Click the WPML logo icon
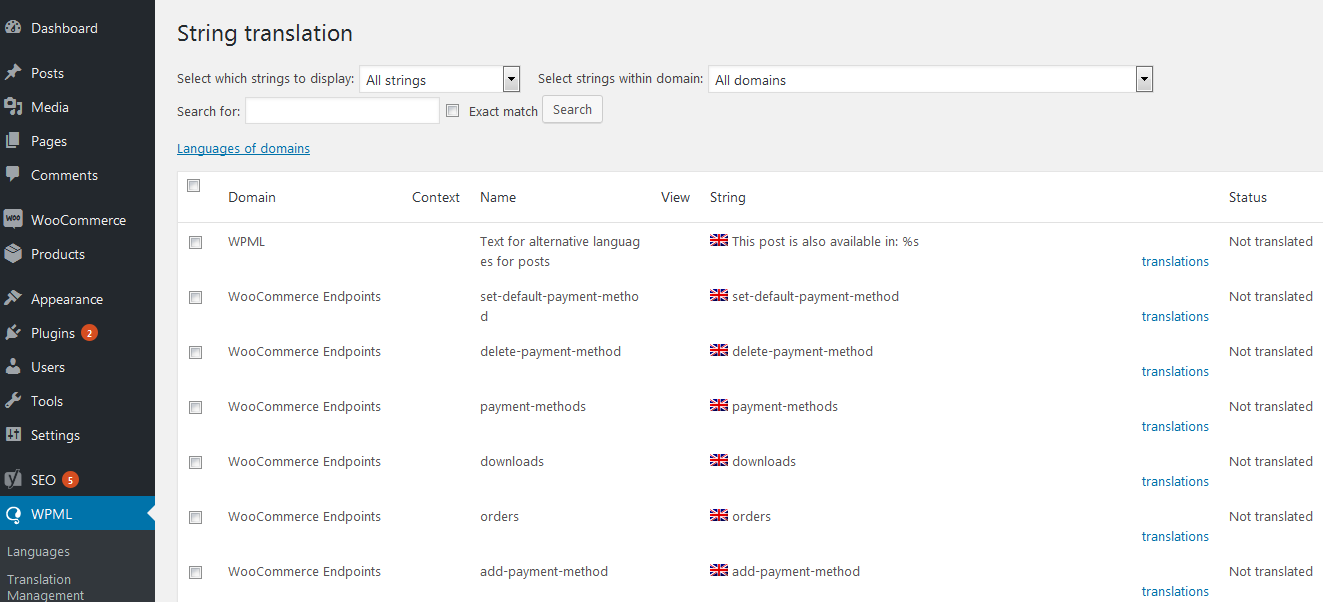Image resolution: width=1323 pixels, height=602 pixels. (x=13, y=514)
